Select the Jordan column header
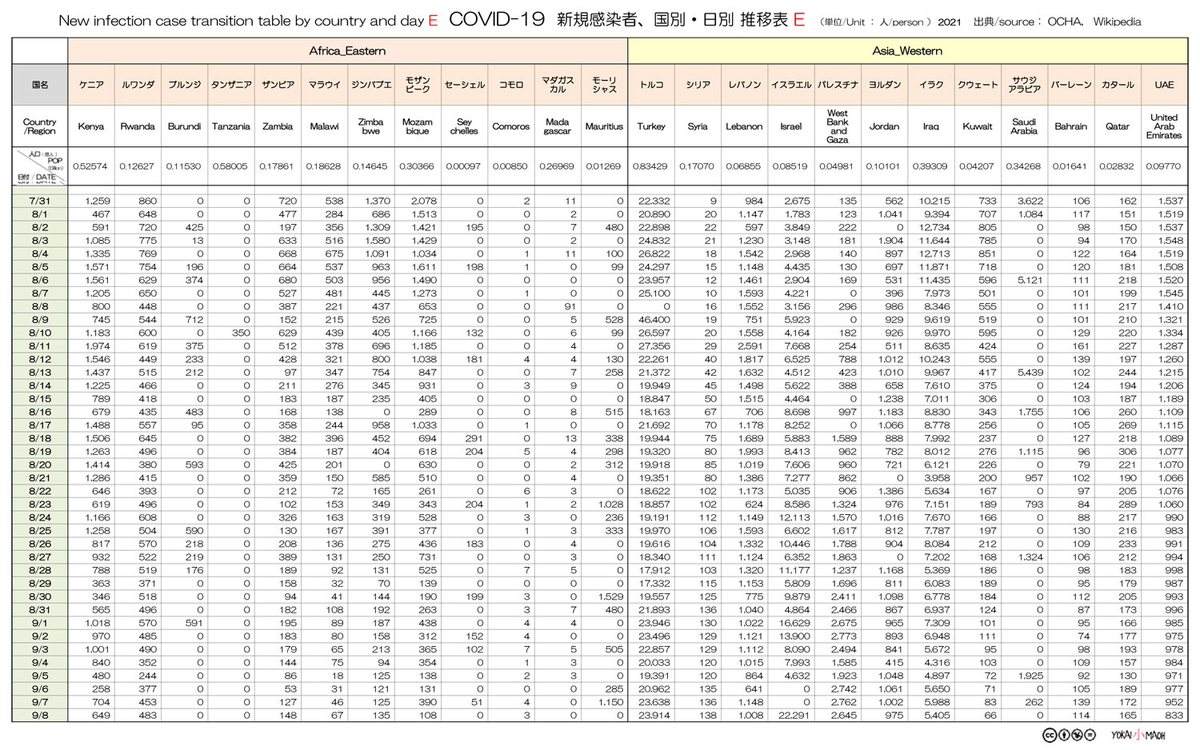 pyautogui.click(x=884, y=127)
